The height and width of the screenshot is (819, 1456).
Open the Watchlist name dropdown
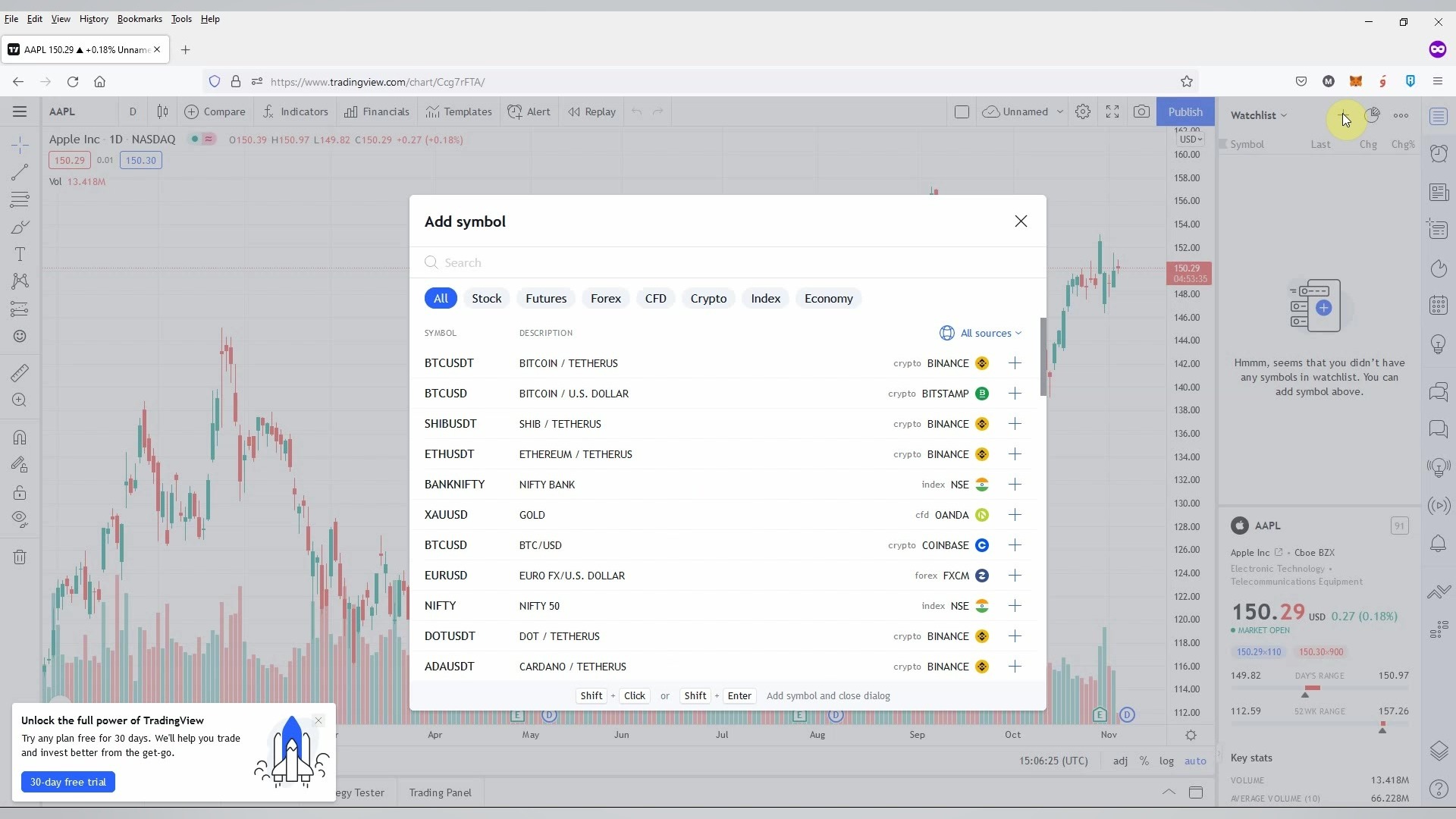1258,115
